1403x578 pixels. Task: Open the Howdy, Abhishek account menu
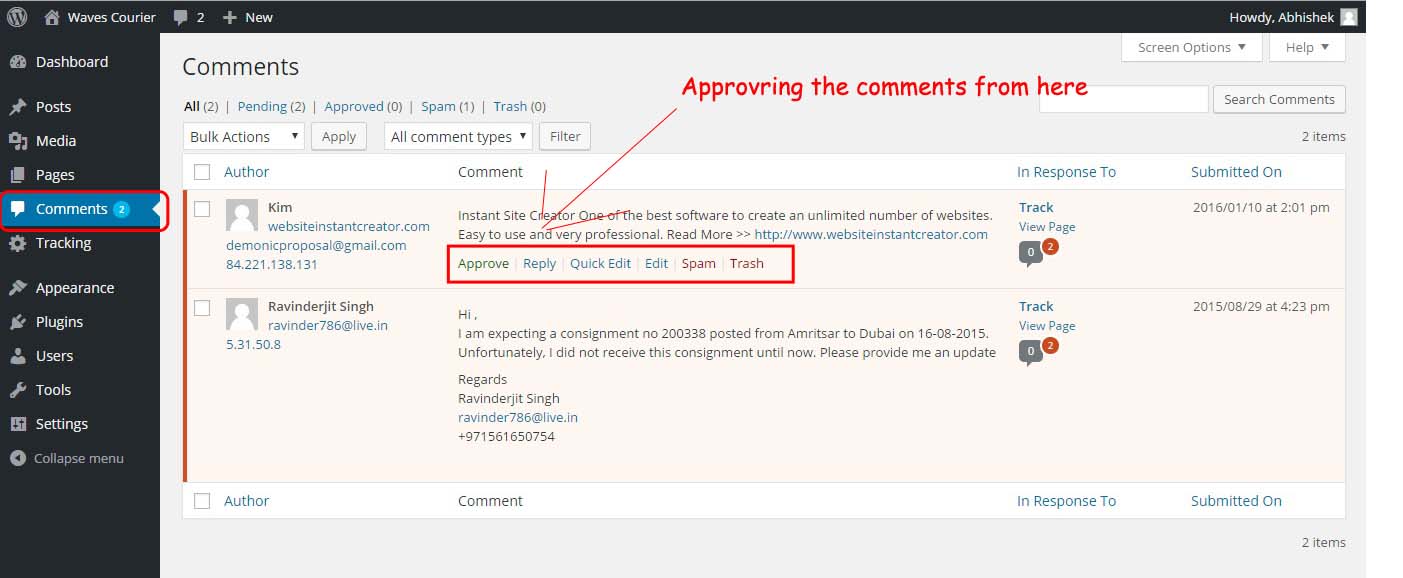(1293, 17)
